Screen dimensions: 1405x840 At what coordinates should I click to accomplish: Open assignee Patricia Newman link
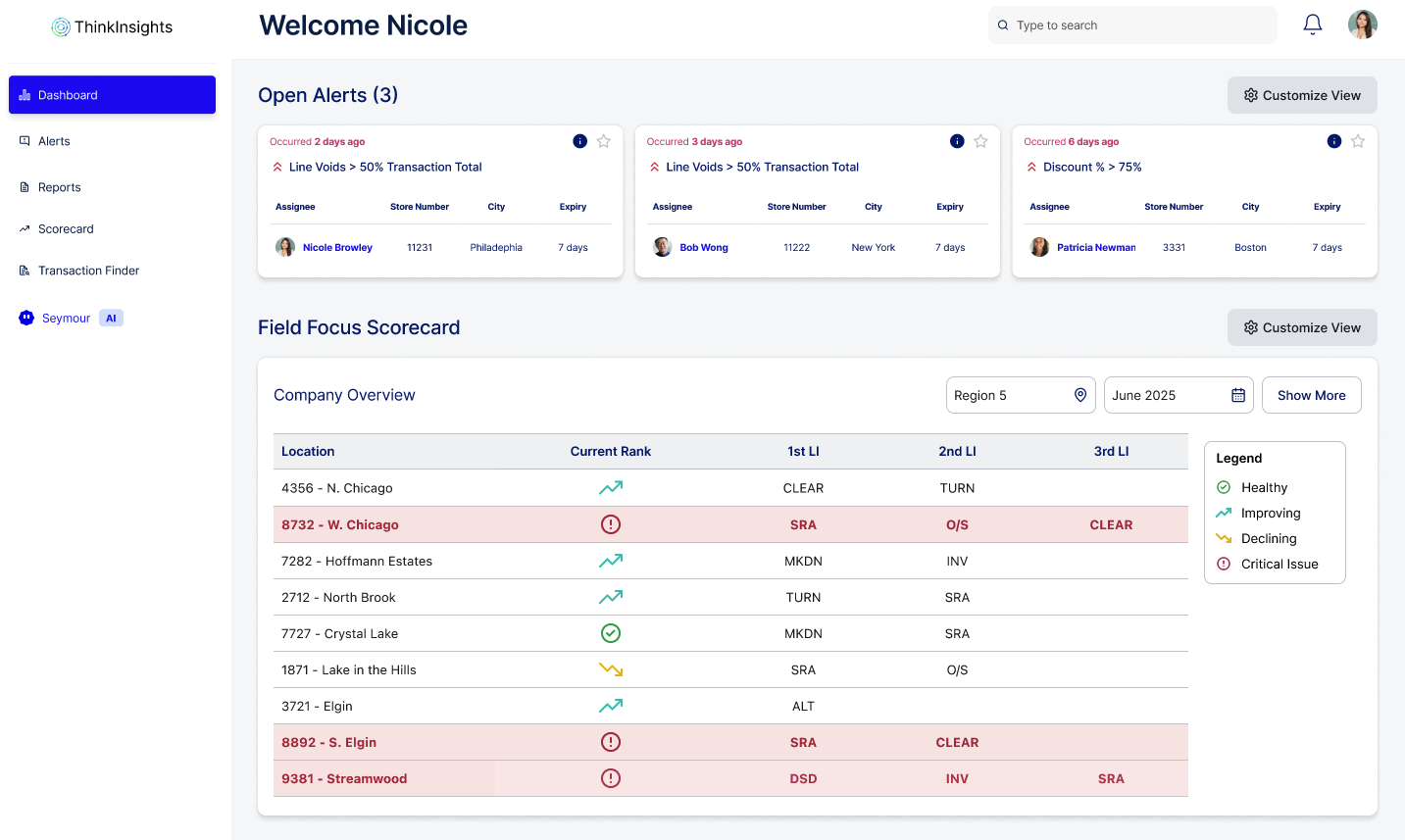coord(1095,248)
